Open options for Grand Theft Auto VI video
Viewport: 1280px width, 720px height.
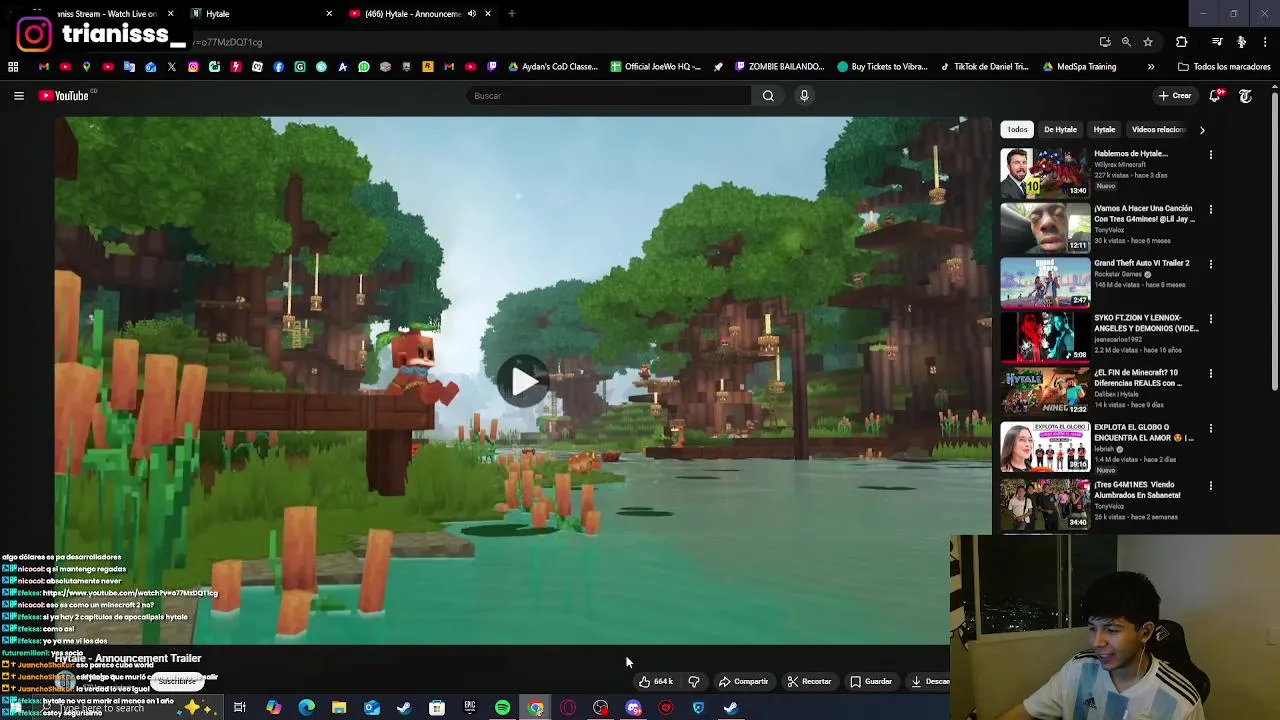(x=1211, y=265)
